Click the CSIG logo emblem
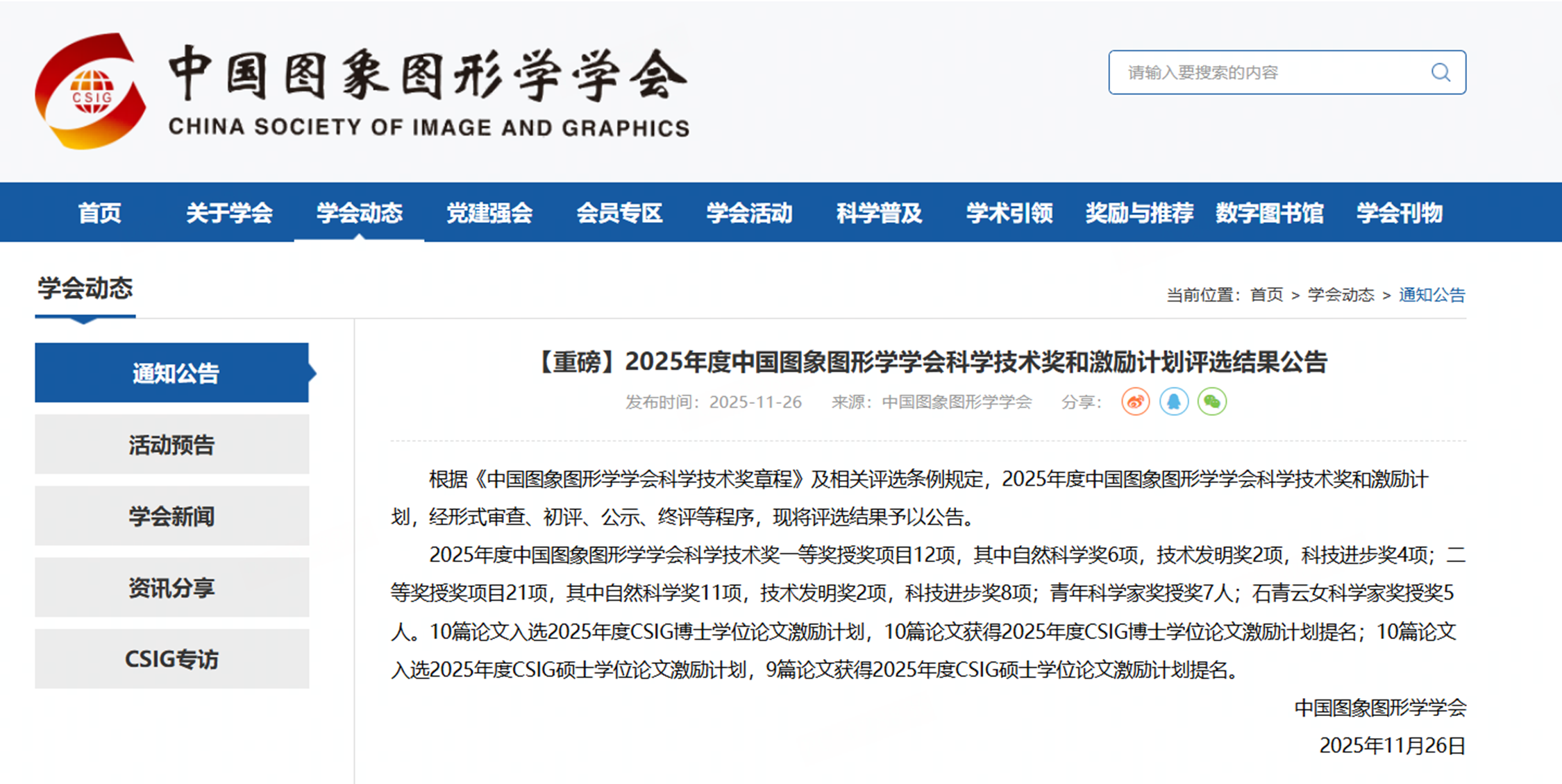The height and width of the screenshot is (784, 1562). tap(91, 92)
